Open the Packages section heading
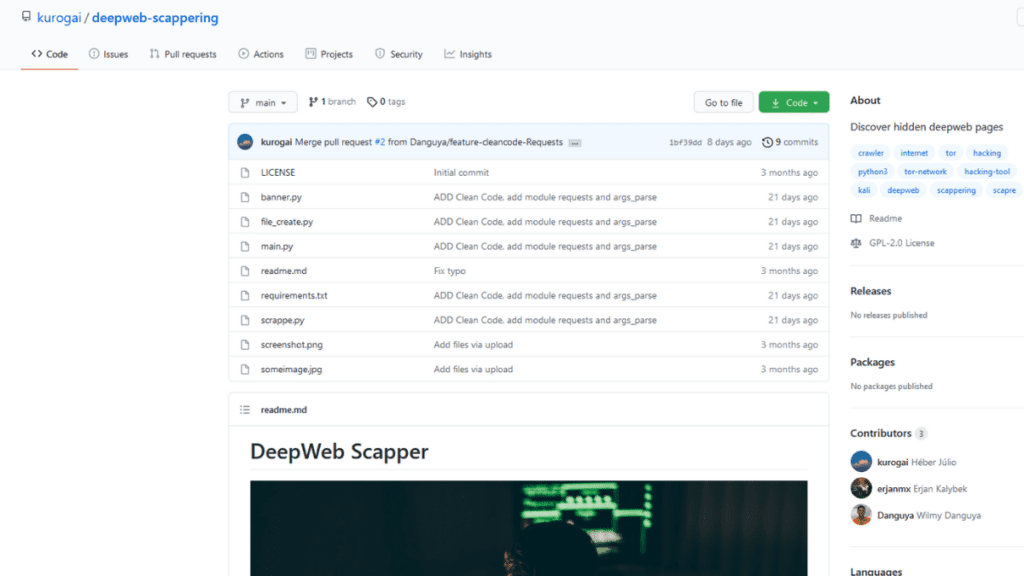 click(872, 362)
